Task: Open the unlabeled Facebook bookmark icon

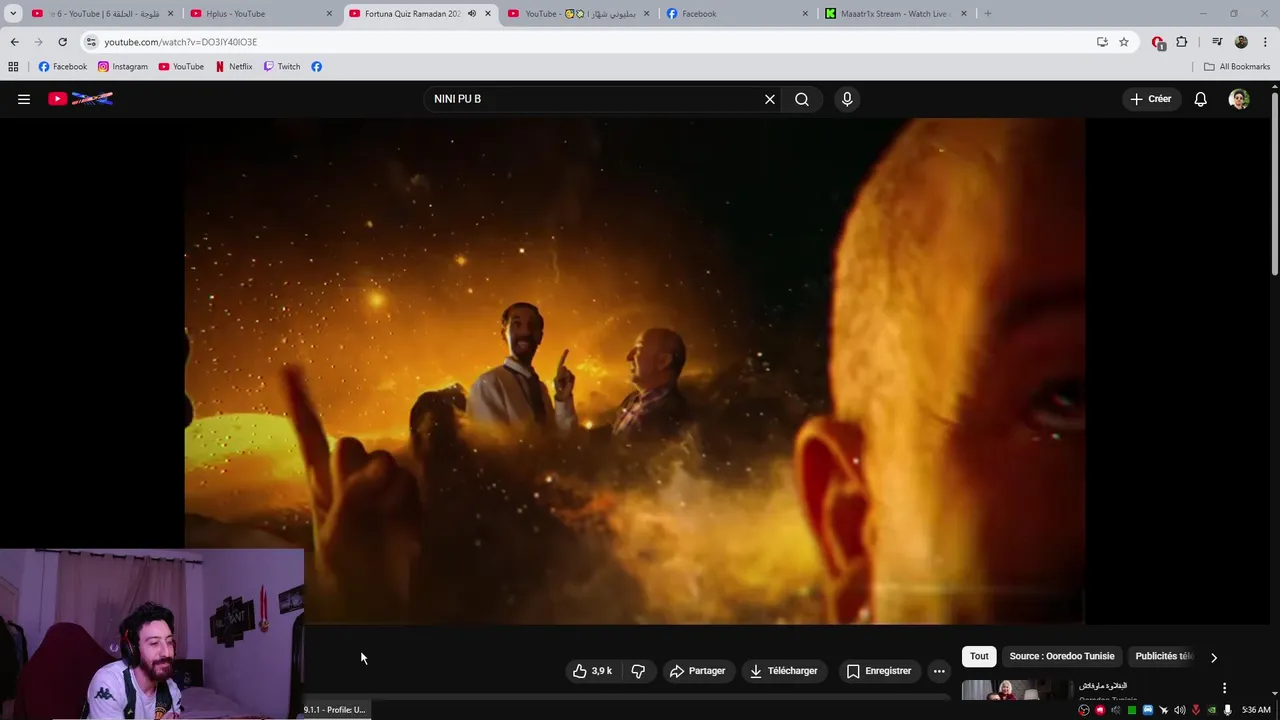Action: (x=316, y=67)
